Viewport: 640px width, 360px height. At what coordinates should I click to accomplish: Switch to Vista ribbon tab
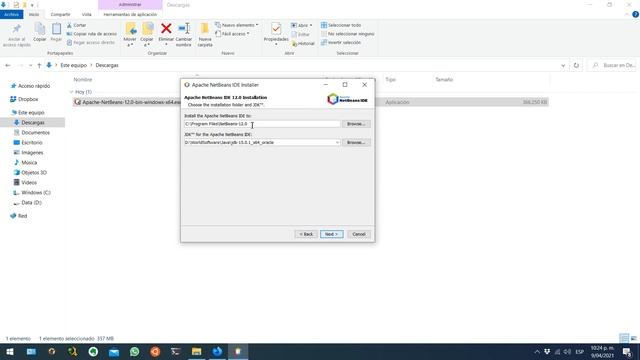87,14
